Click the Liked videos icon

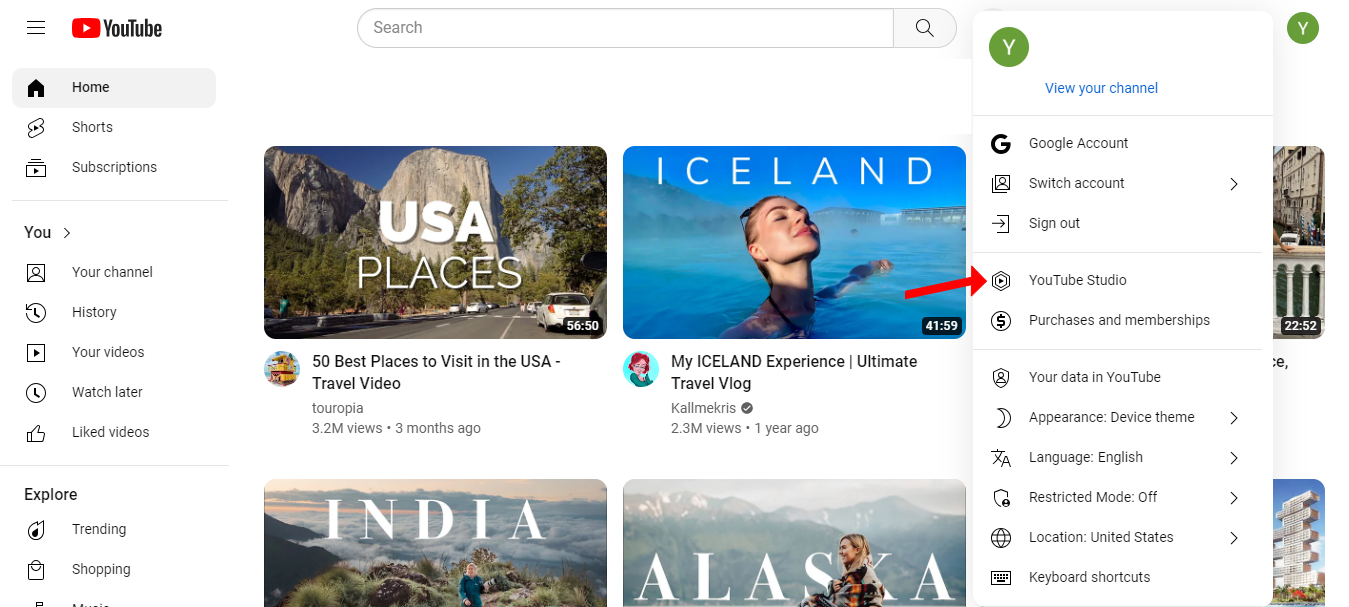(36, 431)
